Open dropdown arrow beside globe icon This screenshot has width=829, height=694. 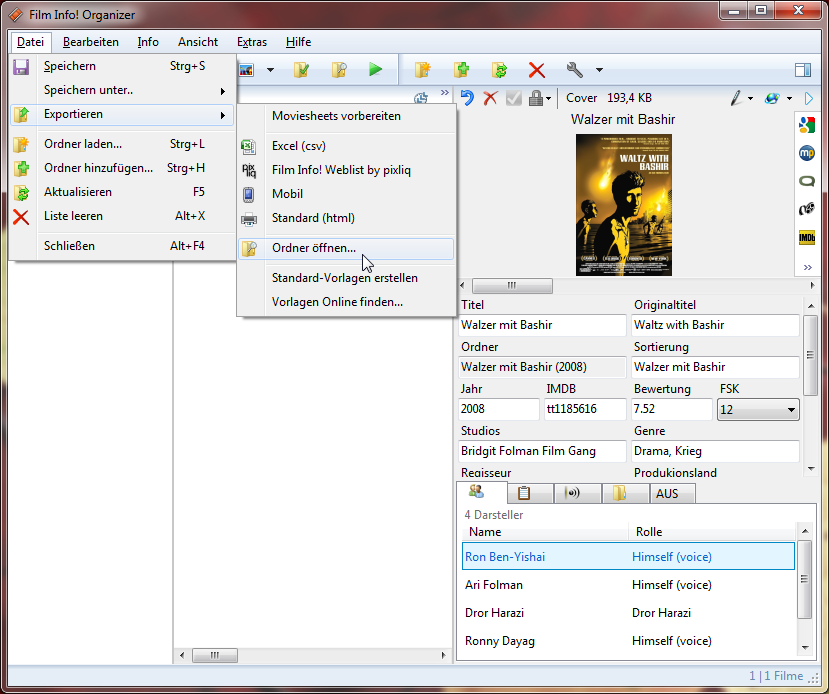[789, 98]
